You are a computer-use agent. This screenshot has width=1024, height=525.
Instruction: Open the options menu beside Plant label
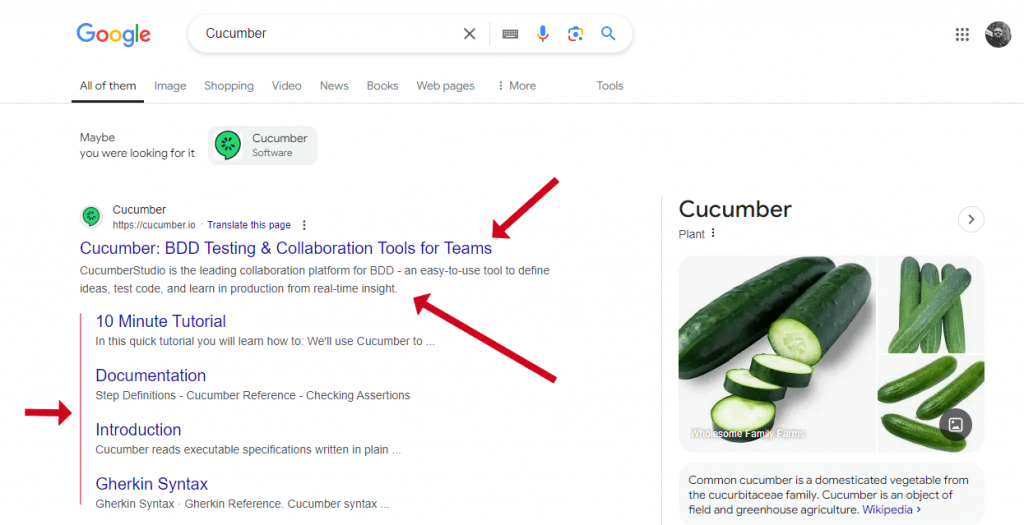(713, 233)
